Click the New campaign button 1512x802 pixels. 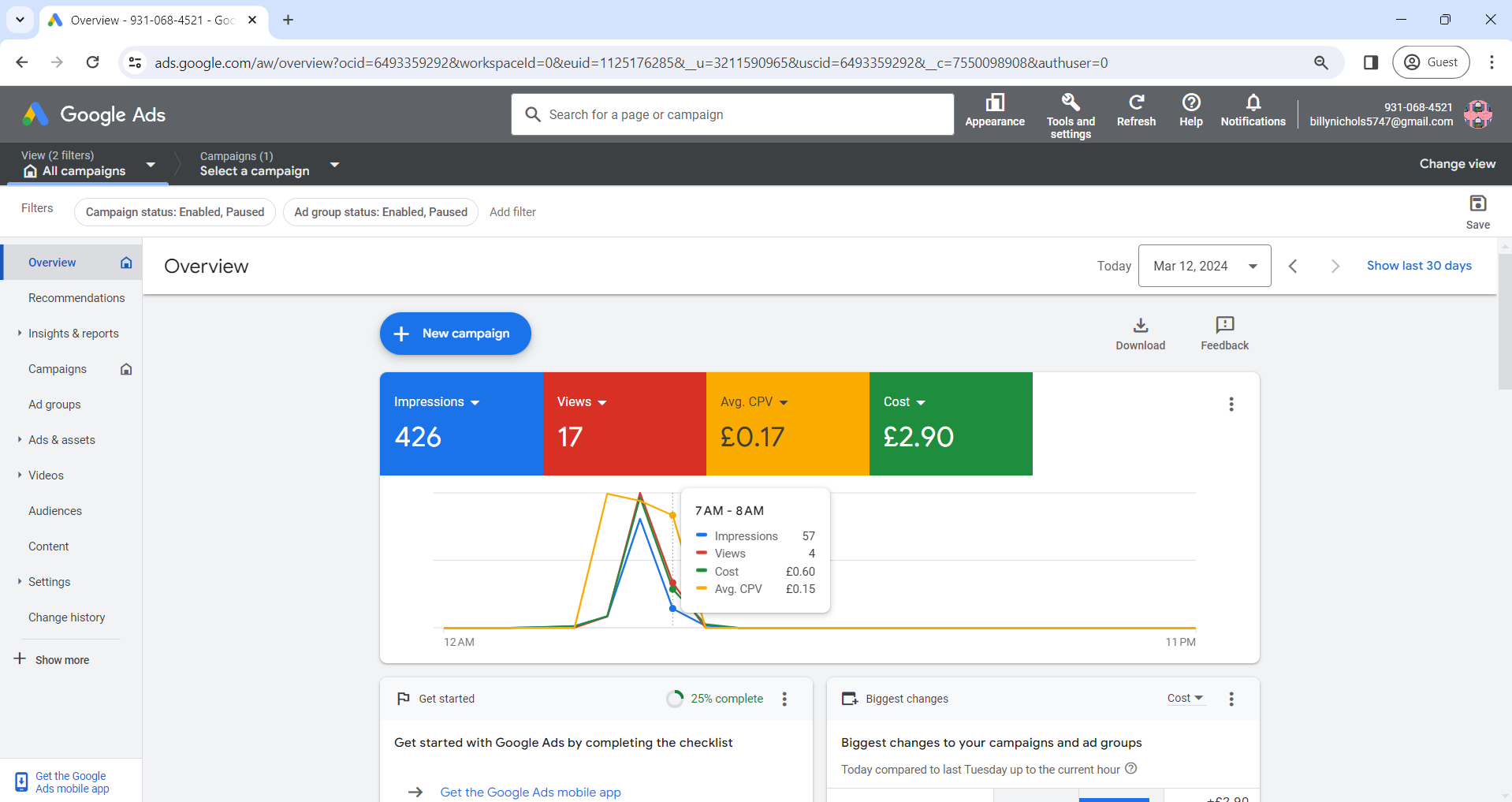(x=456, y=334)
